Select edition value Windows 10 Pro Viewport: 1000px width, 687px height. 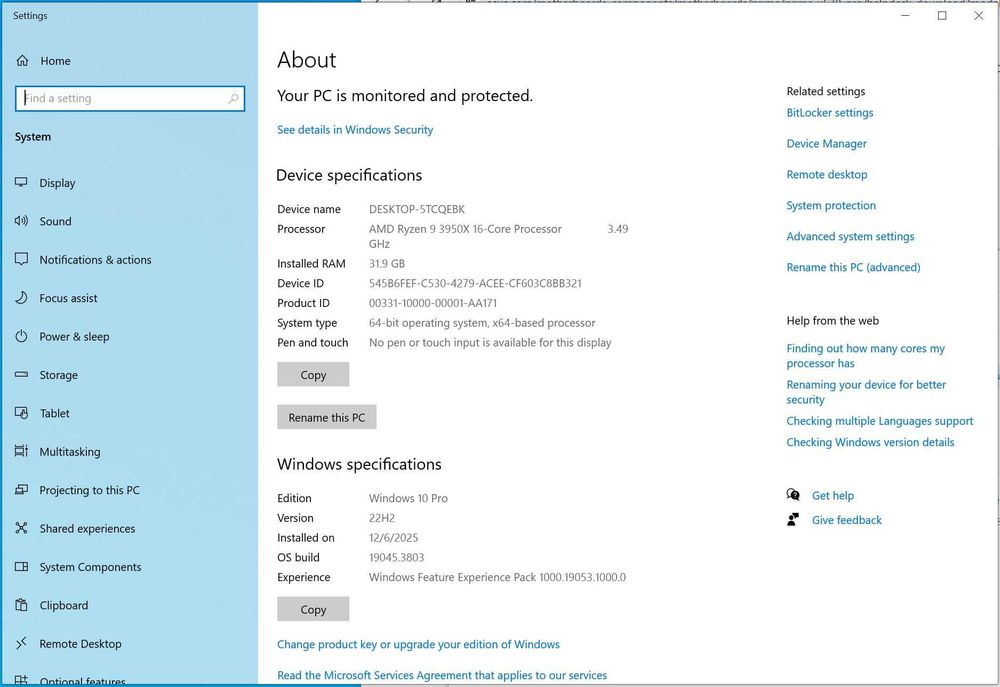(408, 498)
